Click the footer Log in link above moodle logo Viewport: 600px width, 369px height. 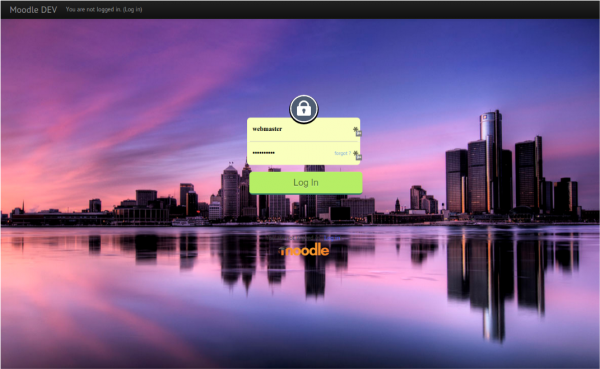(332, 238)
